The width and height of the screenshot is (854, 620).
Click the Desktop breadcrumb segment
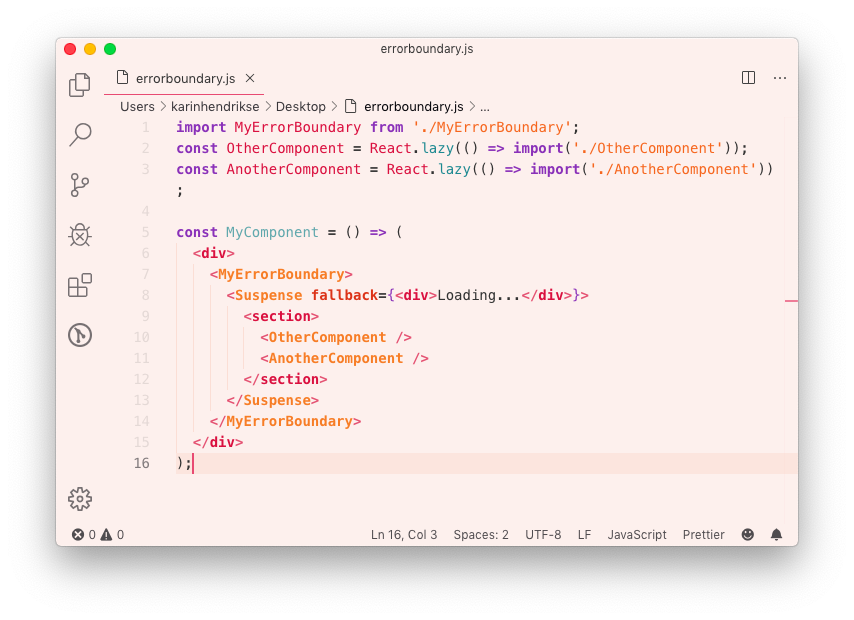click(x=300, y=106)
